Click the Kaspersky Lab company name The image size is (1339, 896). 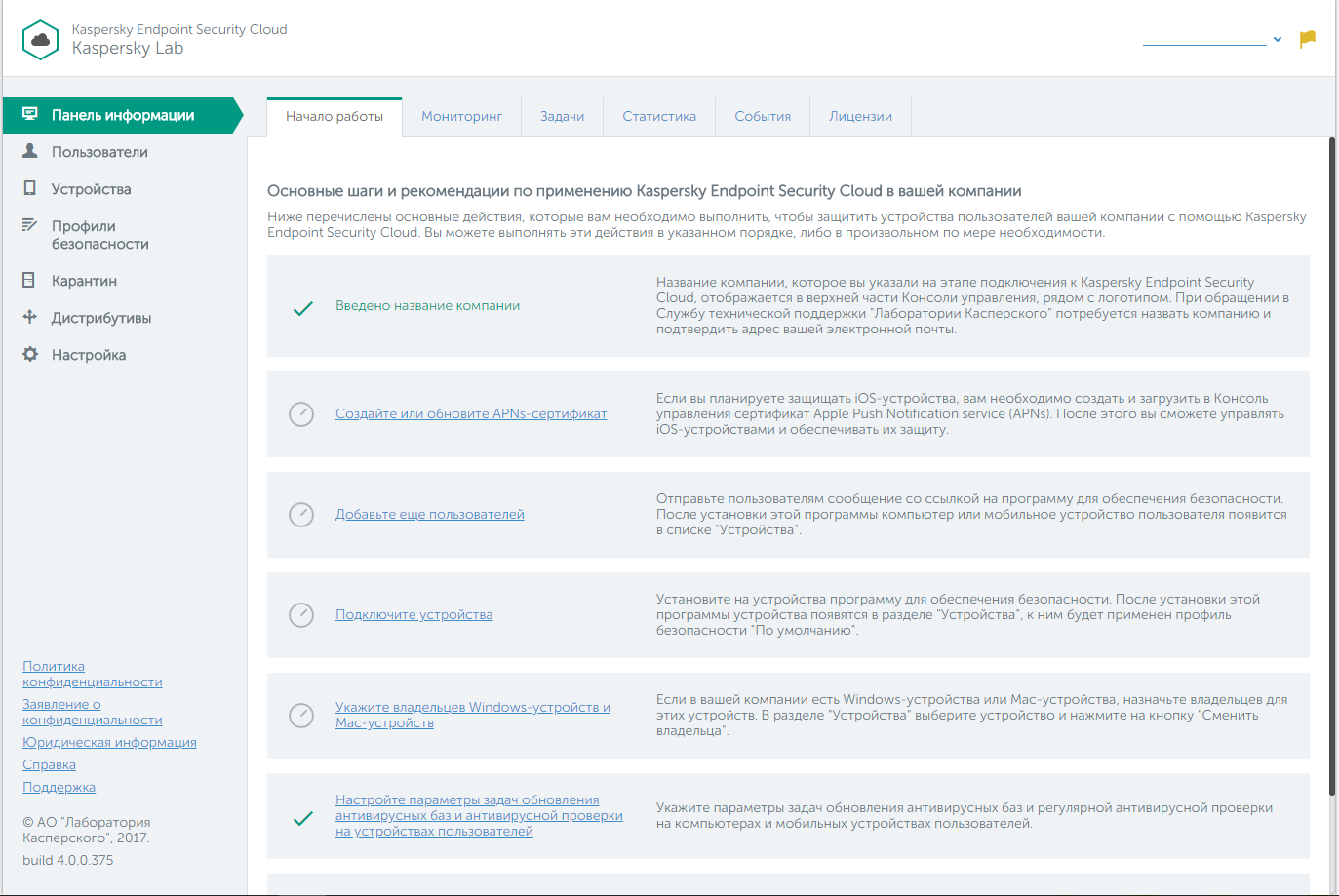tap(128, 49)
